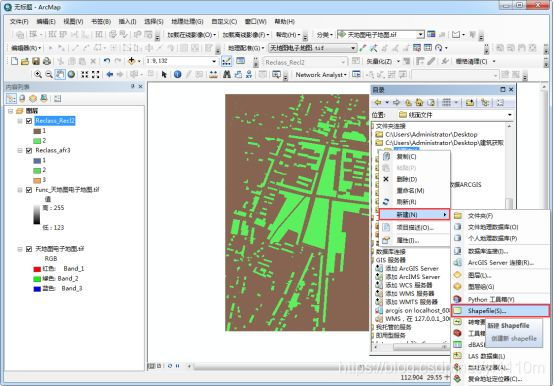This screenshot has height=386, width=554.
Task: Click the Add Data plus icon
Action: [x=131, y=61]
